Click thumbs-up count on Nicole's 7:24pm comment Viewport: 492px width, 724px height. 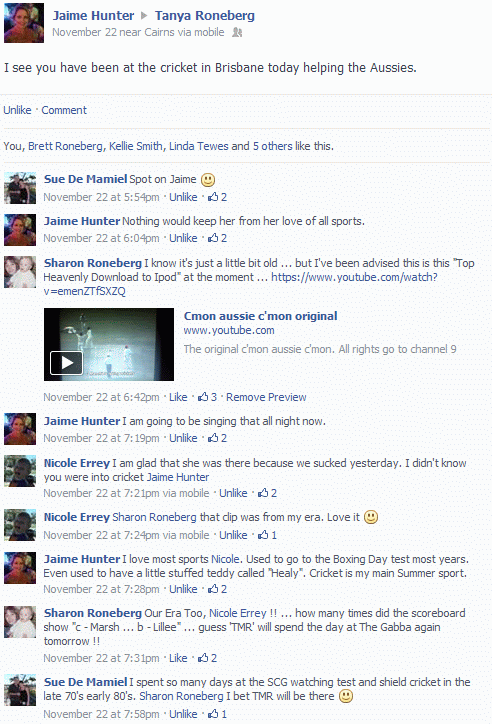tap(274, 535)
